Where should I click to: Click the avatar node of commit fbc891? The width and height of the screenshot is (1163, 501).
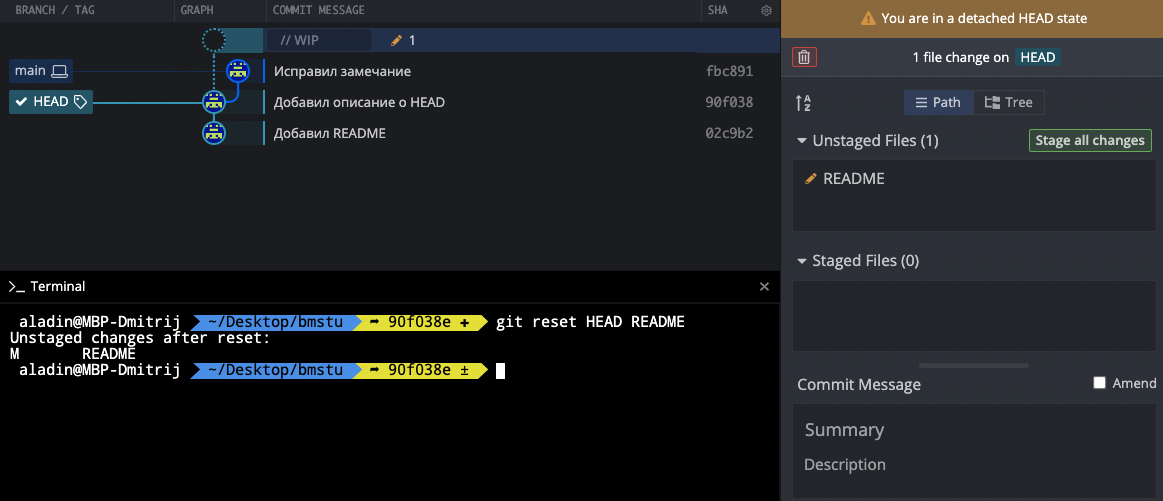tap(238, 71)
